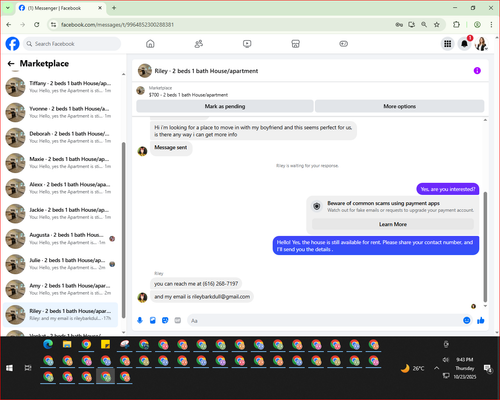
Task: Open Alexx's conversation
Action: click(61, 188)
